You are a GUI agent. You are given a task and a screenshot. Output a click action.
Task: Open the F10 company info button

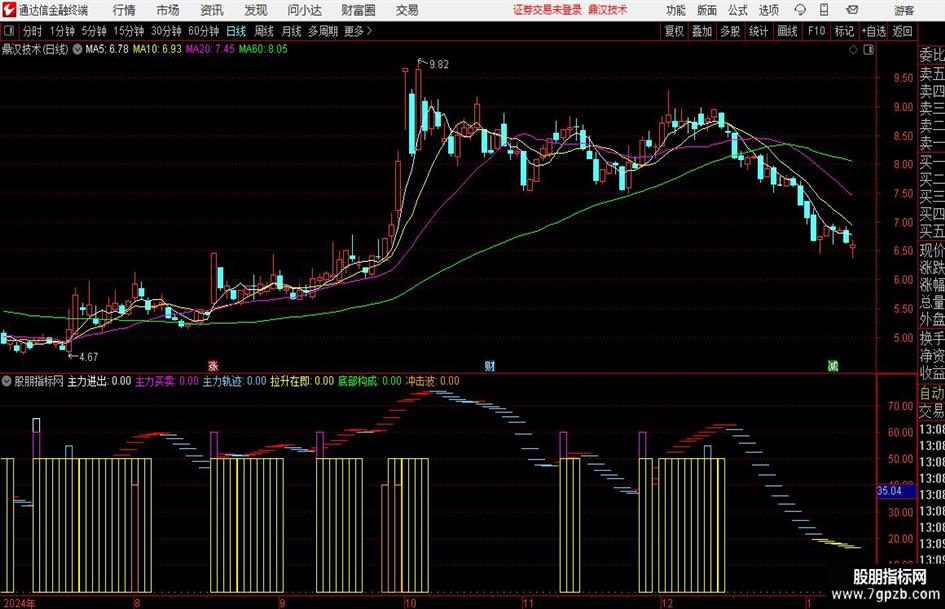[816, 31]
